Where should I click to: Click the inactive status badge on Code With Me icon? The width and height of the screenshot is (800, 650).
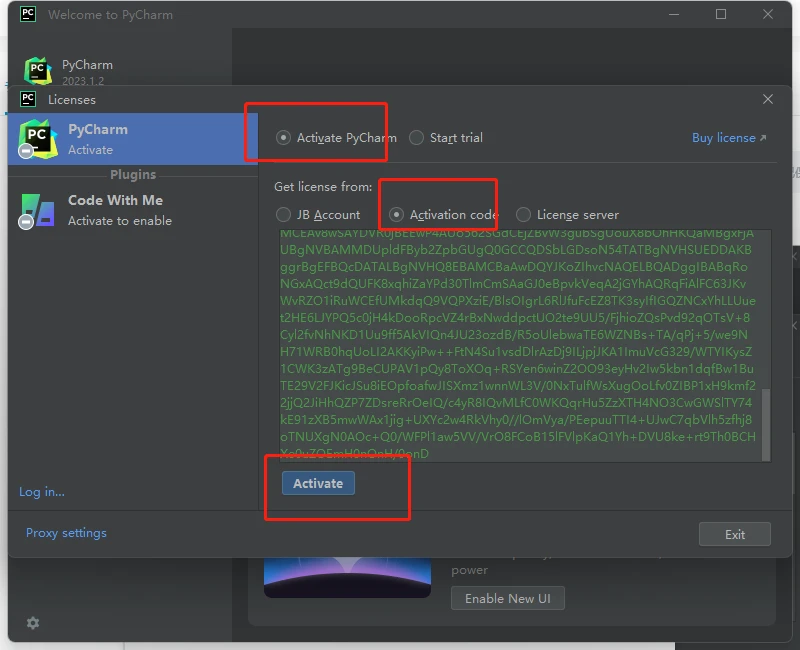pyautogui.click(x=26, y=222)
